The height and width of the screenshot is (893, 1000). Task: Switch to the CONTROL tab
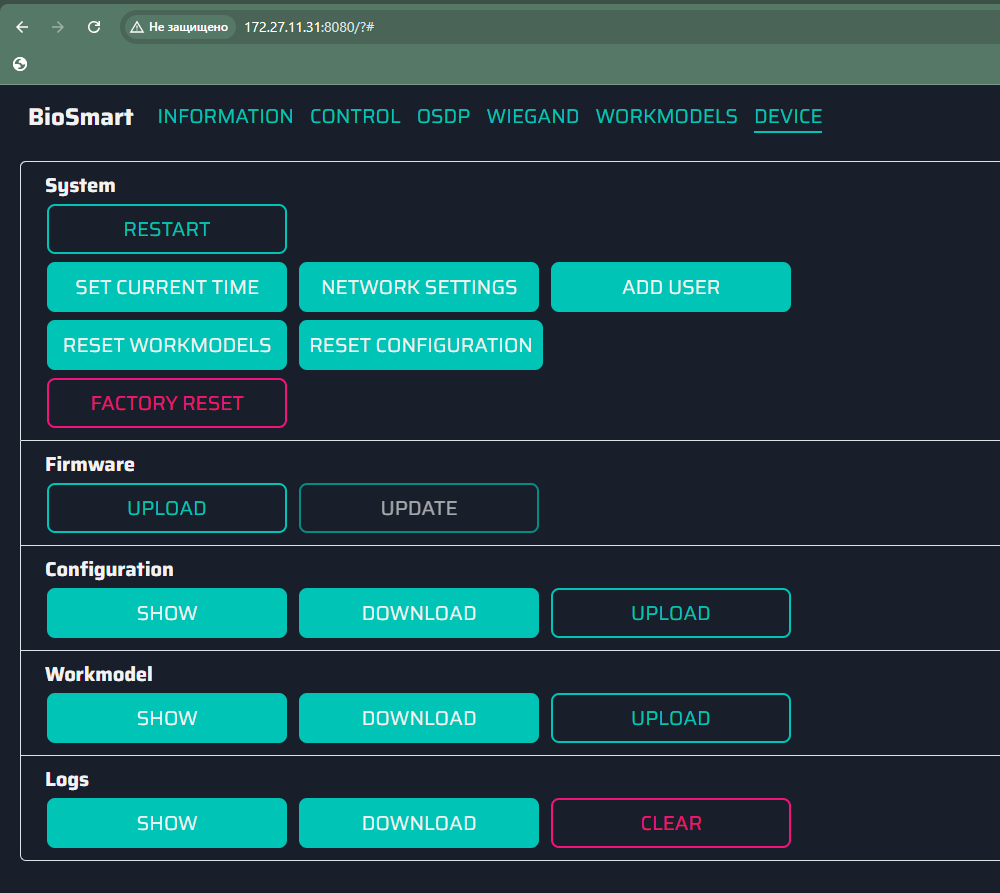click(x=355, y=116)
